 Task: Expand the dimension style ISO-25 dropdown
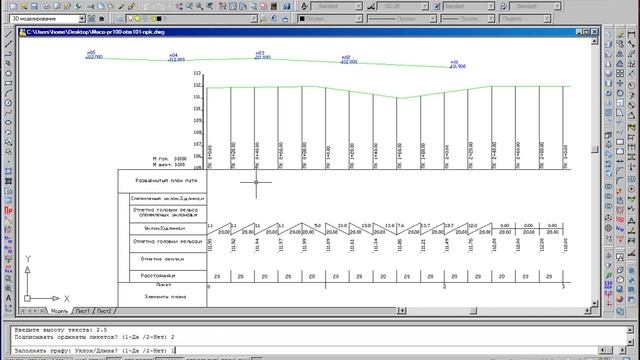(x=425, y=6)
